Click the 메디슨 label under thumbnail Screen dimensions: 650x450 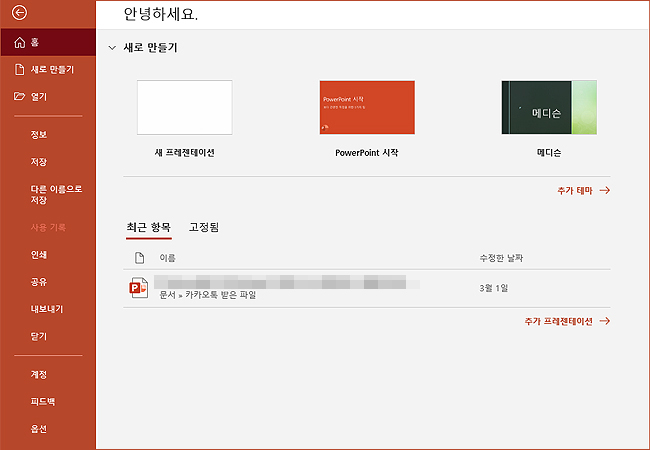coord(549,152)
